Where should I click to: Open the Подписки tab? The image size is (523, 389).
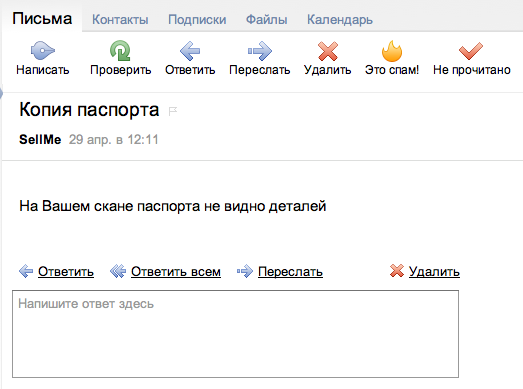tap(197, 20)
